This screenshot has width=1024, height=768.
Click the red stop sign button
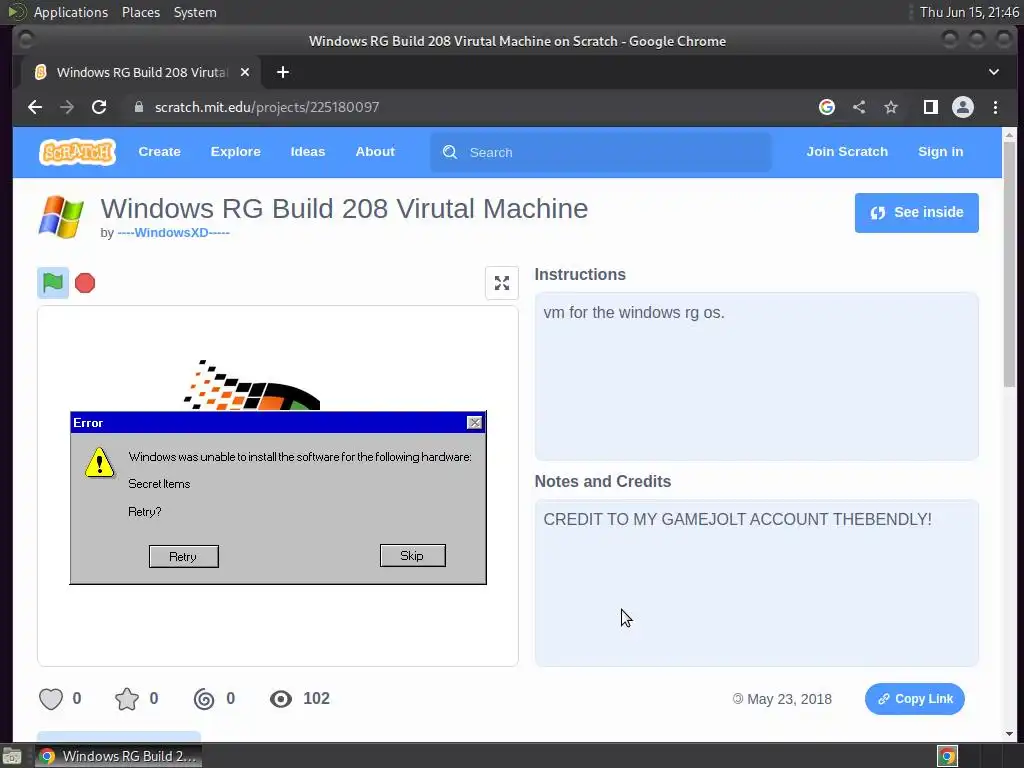point(85,283)
